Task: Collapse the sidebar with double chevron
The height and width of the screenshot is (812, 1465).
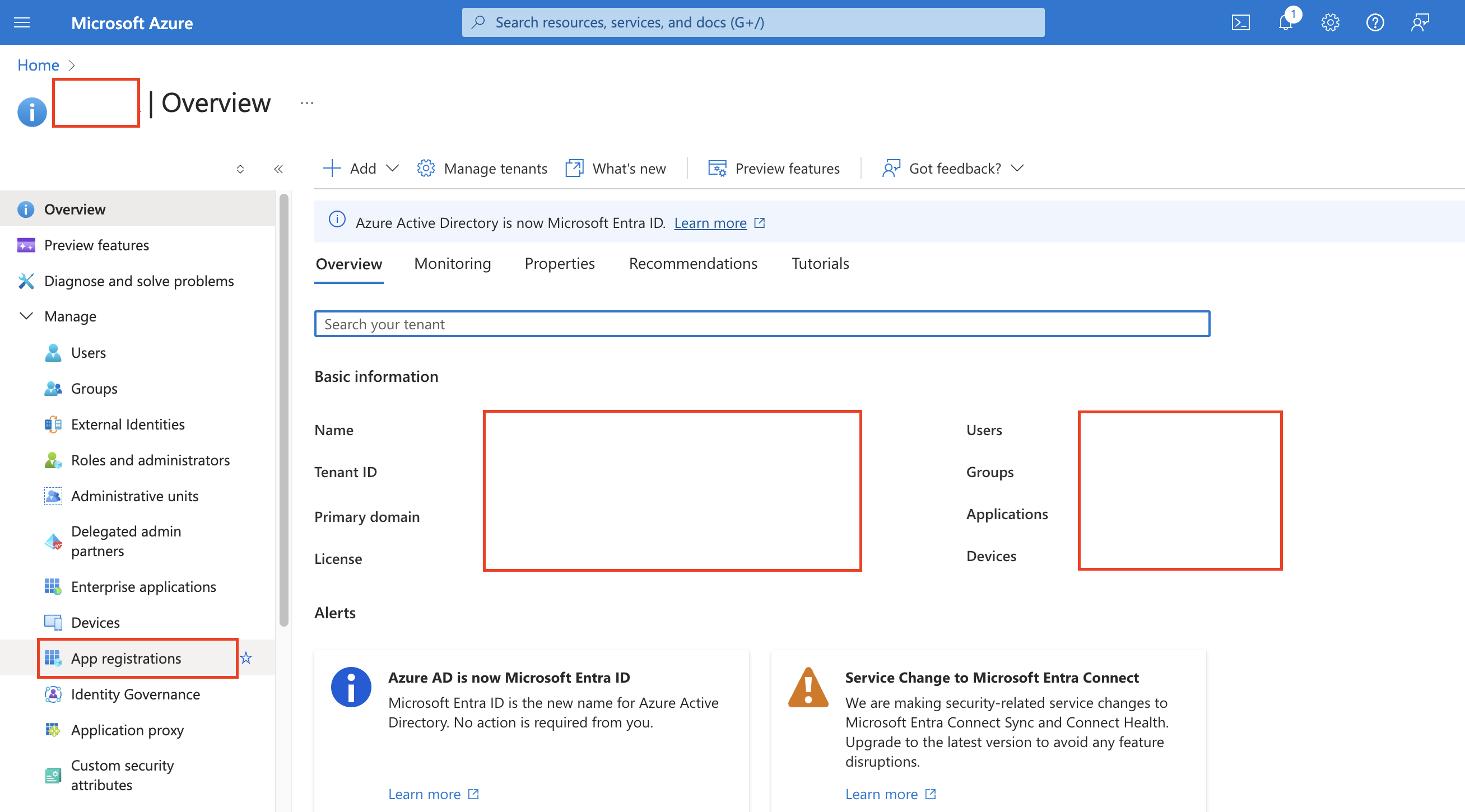Action: tap(278, 169)
